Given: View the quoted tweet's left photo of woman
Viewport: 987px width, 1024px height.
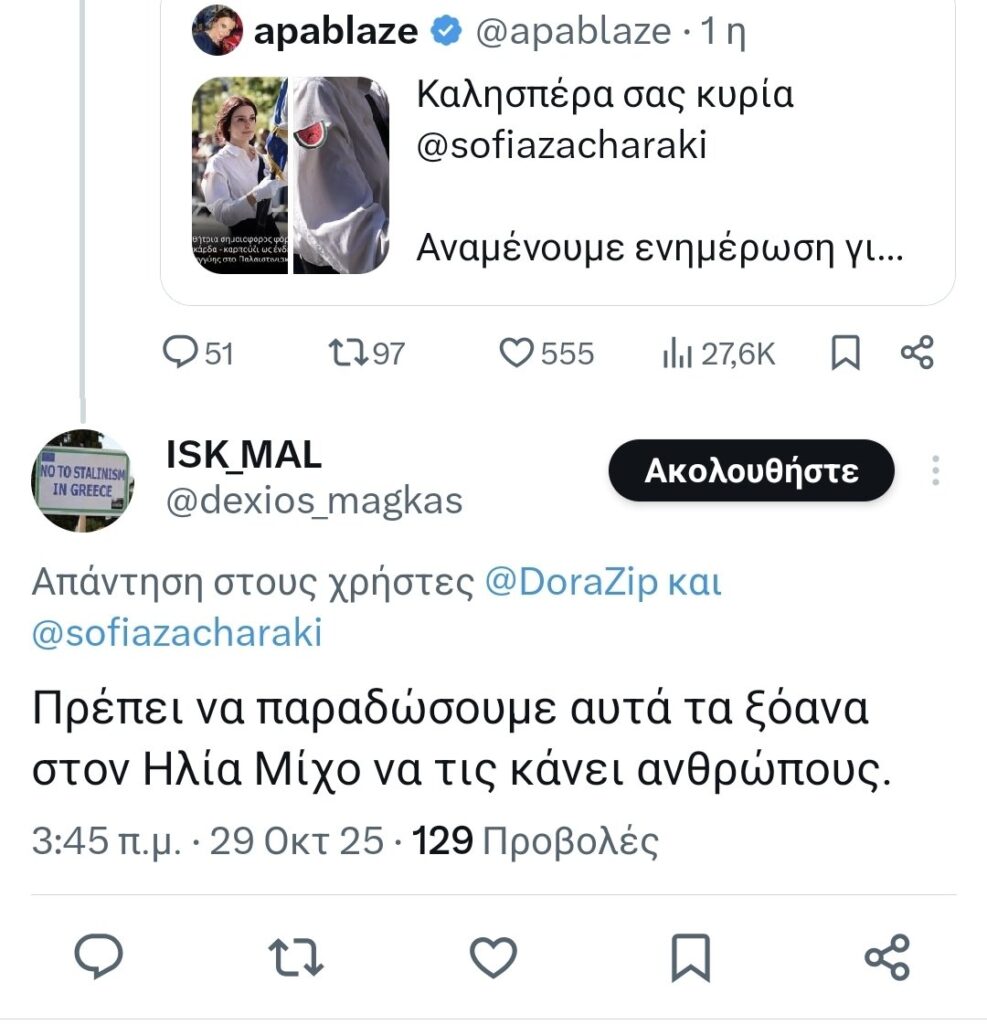Looking at the screenshot, I should pos(238,175).
